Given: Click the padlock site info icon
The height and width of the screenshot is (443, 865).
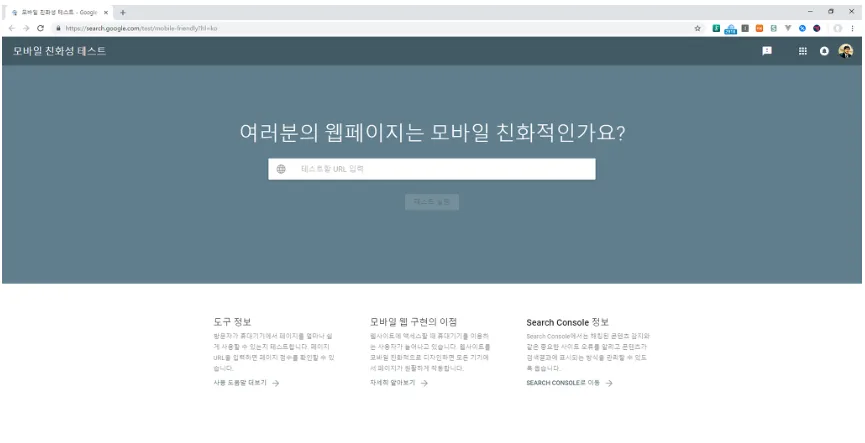Looking at the screenshot, I should point(59,28).
